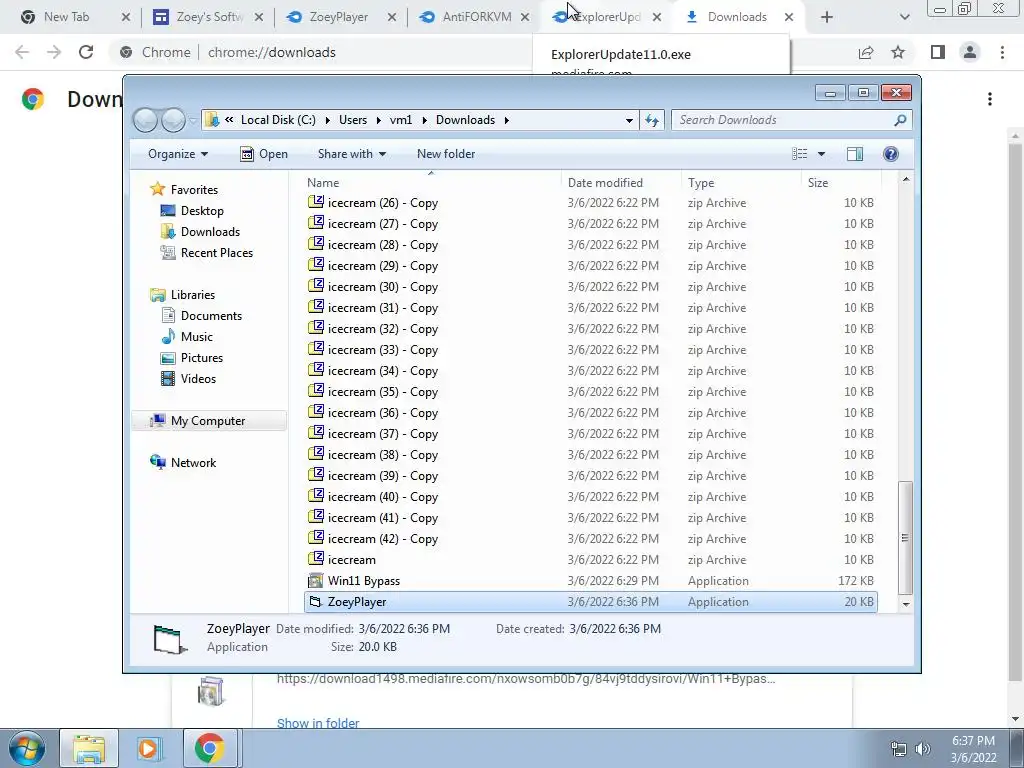
Task: Click Show in folder link in Chrome downloads
Action: pos(318,723)
